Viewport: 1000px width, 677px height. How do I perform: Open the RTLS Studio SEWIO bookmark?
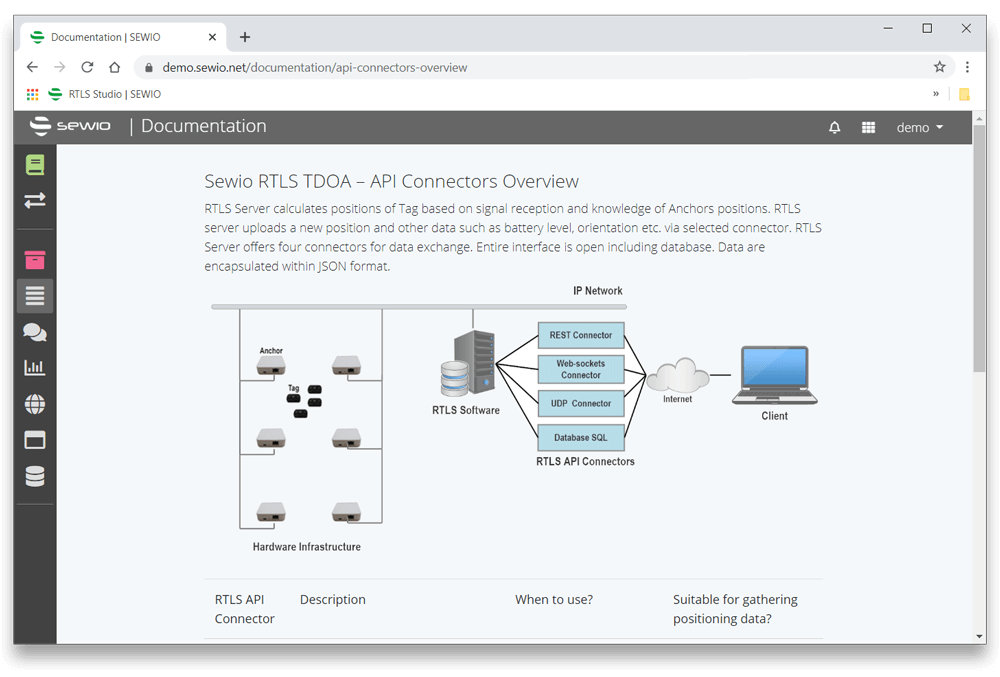tap(105, 93)
